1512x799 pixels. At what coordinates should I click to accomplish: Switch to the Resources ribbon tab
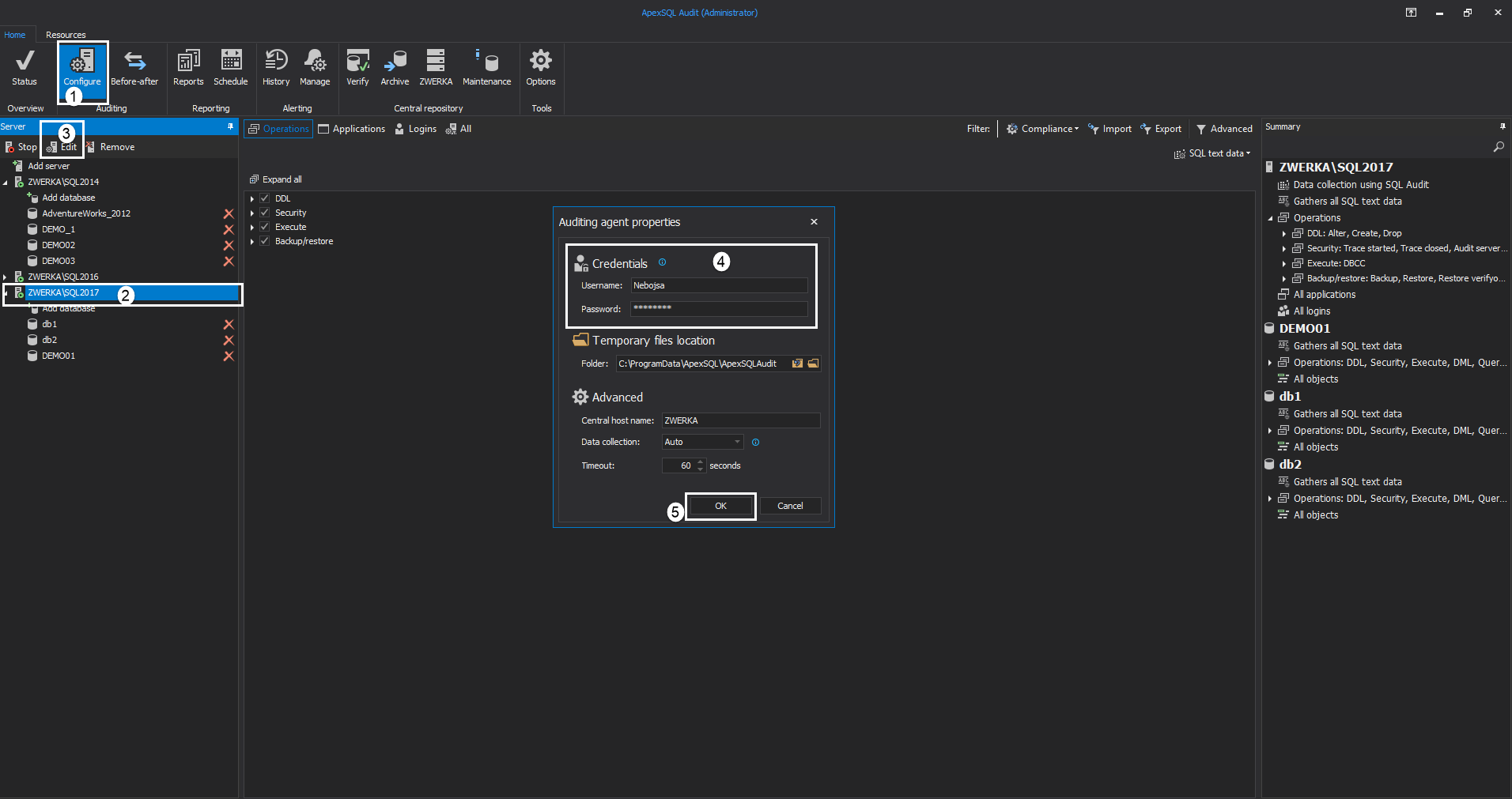coord(66,35)
